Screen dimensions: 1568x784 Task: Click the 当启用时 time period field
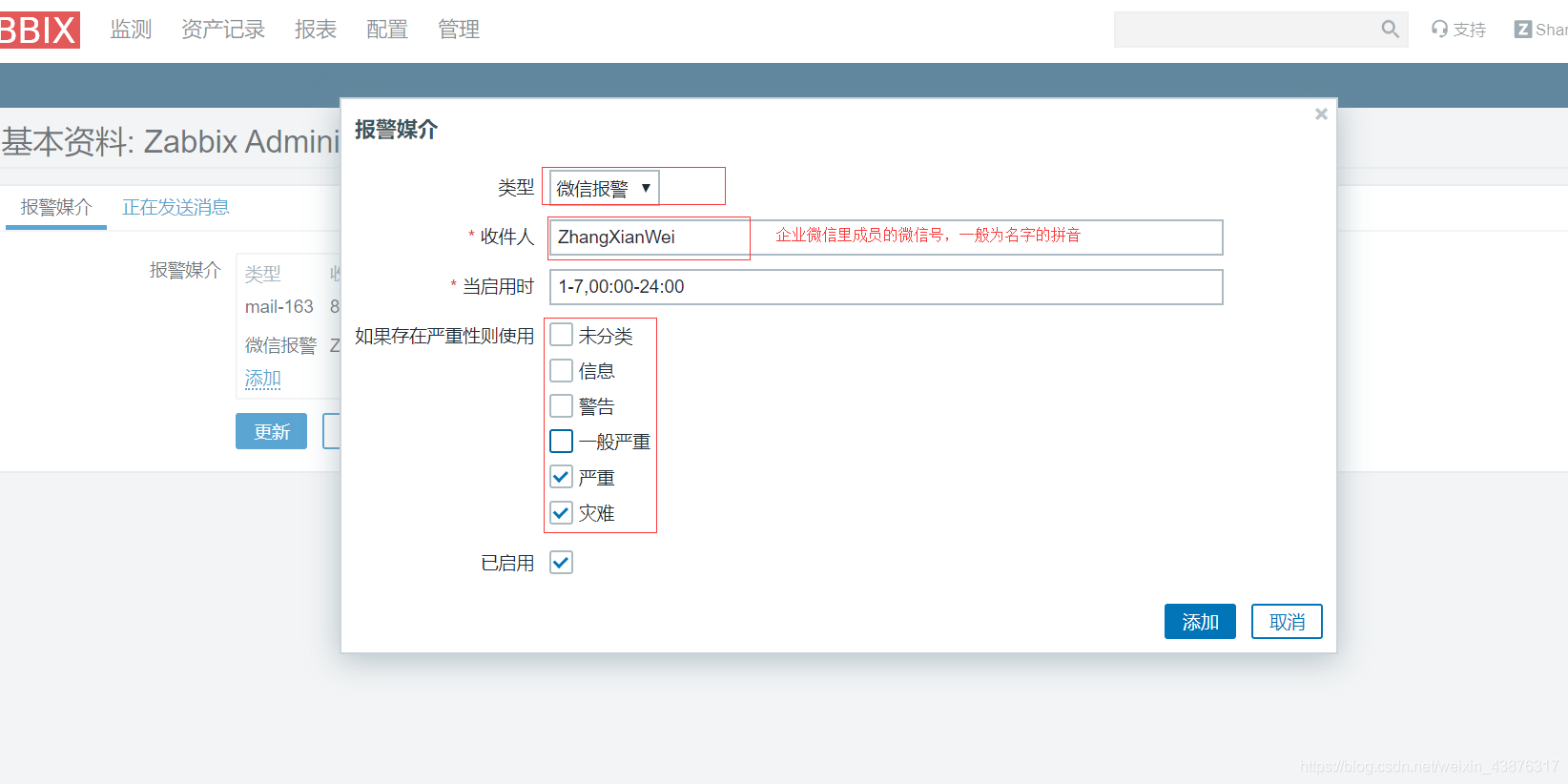click(x=886, y=287)
